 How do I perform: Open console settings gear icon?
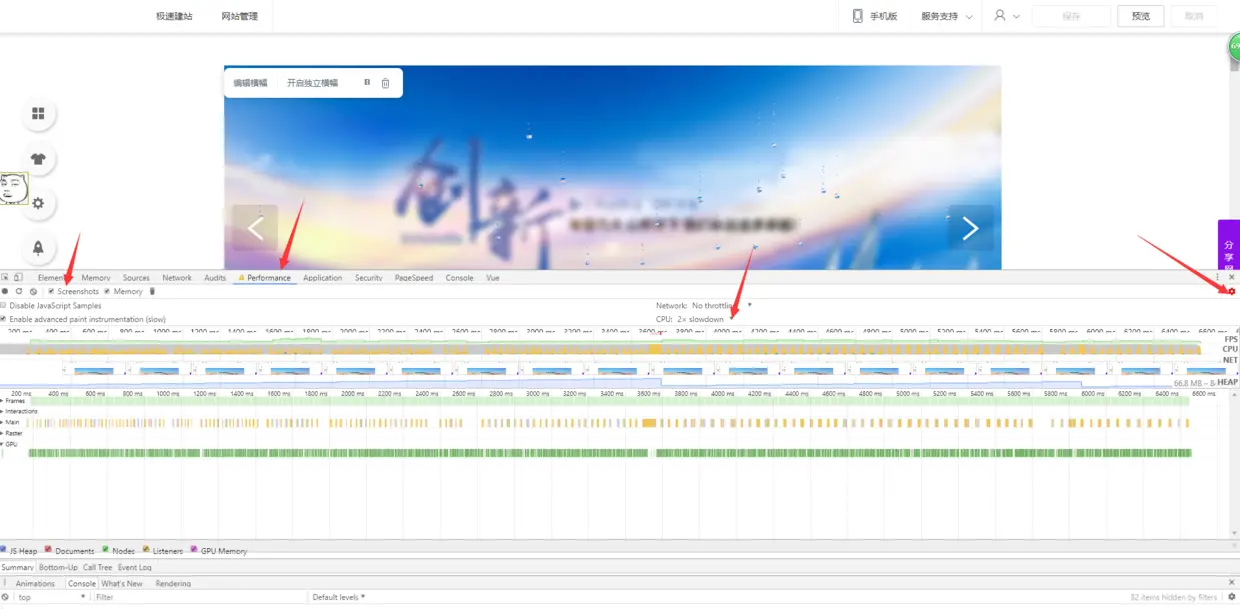tap(1231, 597)
